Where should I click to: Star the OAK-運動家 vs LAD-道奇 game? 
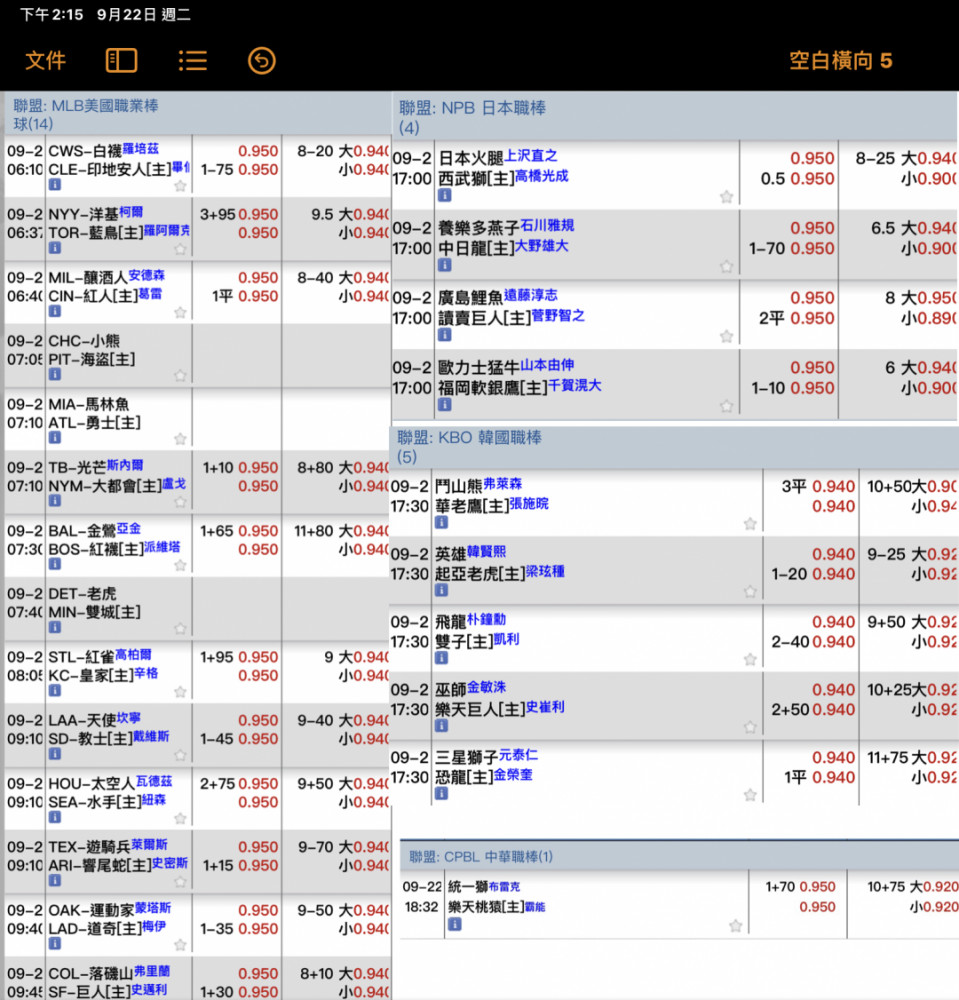(x=180, y=945)
